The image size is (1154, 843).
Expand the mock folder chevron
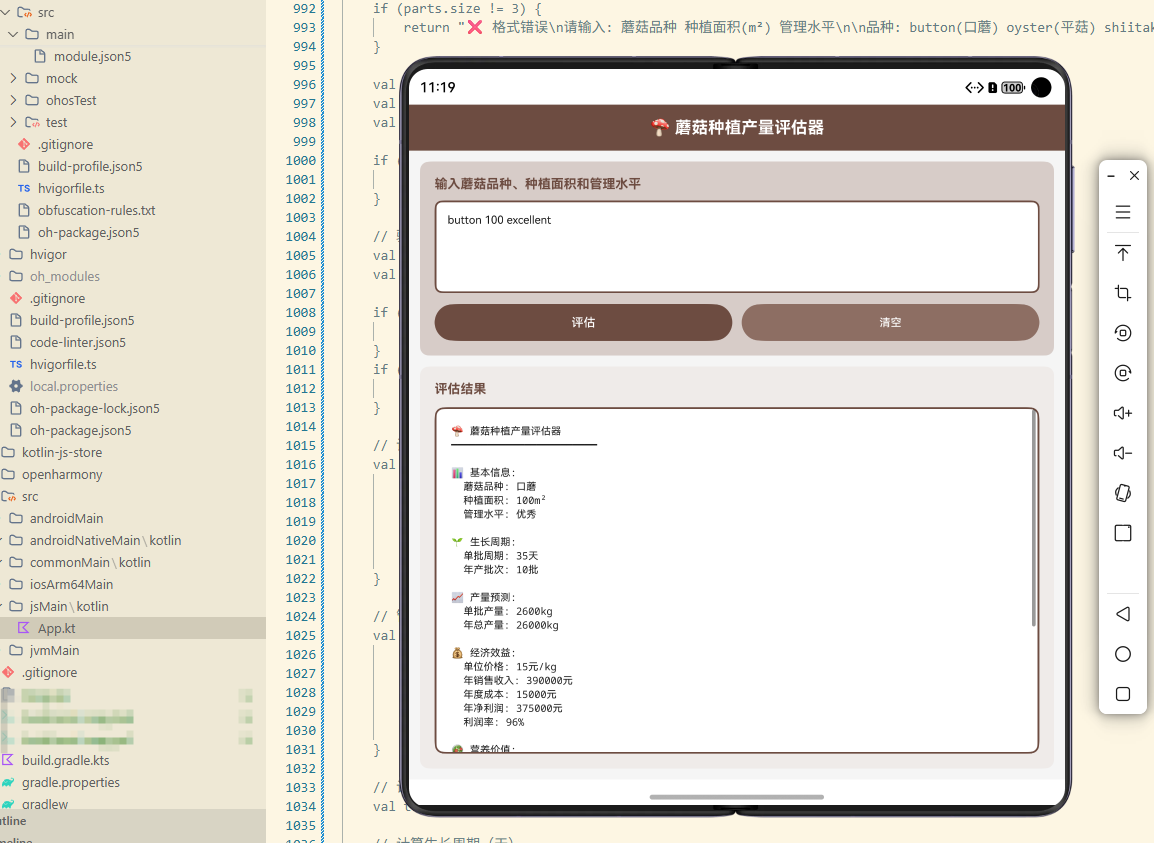pos(13,78)
